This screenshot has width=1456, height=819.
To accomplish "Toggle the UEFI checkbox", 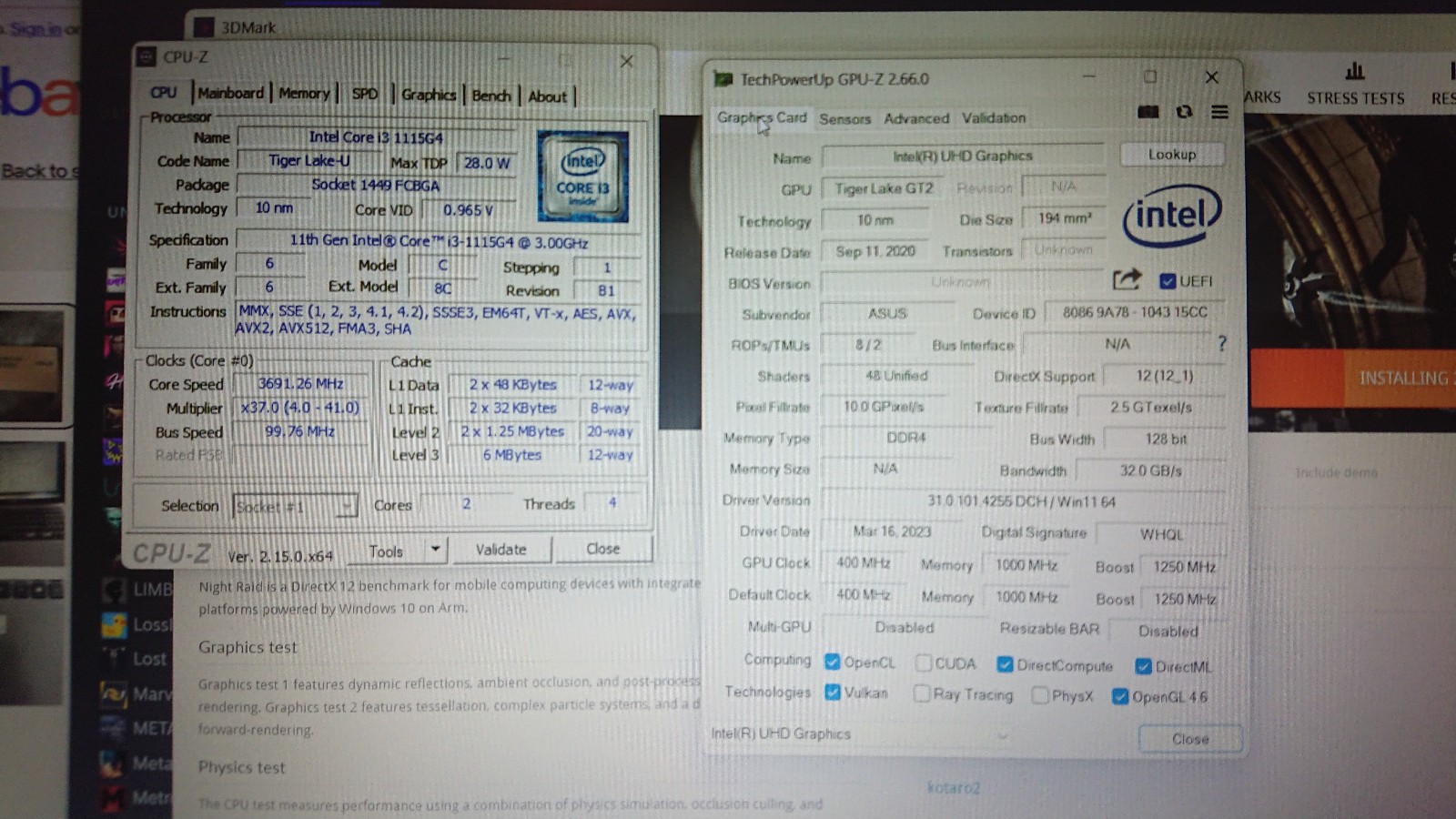I will pyautogui.click(x=1168, y=281).
